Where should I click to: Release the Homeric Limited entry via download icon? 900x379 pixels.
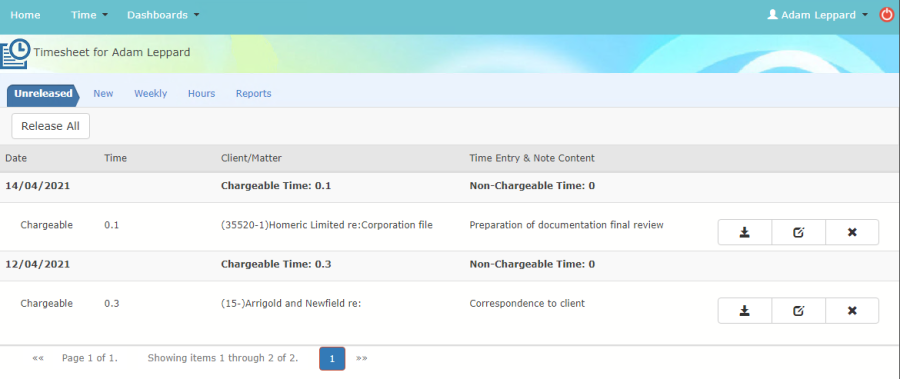click(x=744, y=232)
